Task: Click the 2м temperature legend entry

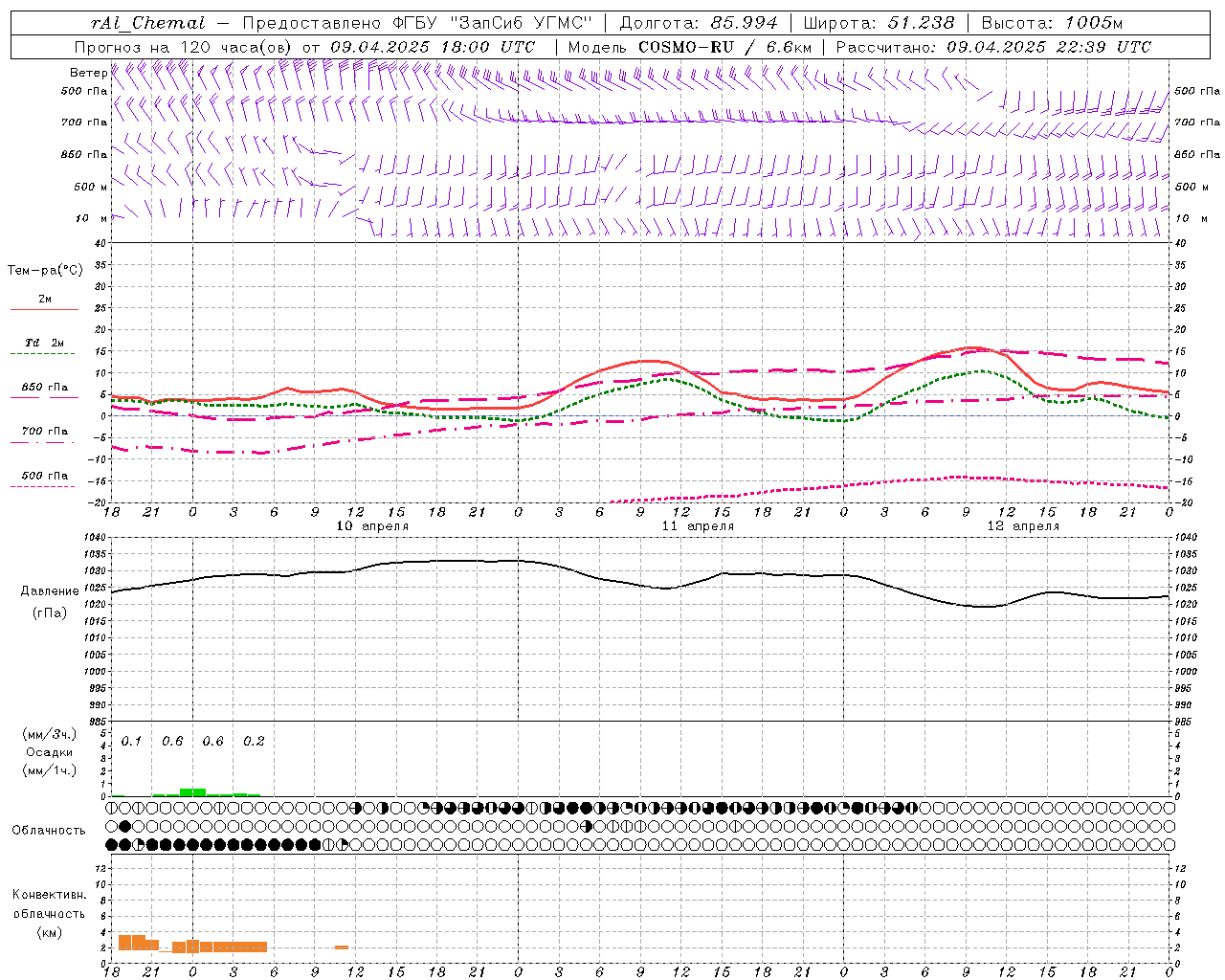Action: coord(45,299)
